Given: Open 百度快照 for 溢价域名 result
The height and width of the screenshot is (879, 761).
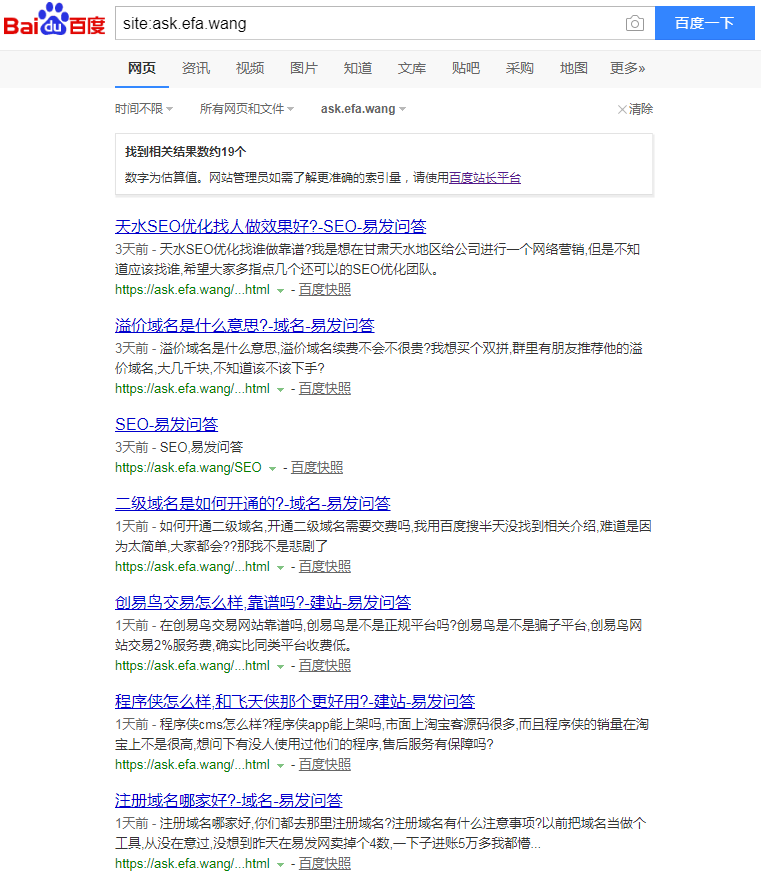Looking at the screenshot, I should (324, 388).
